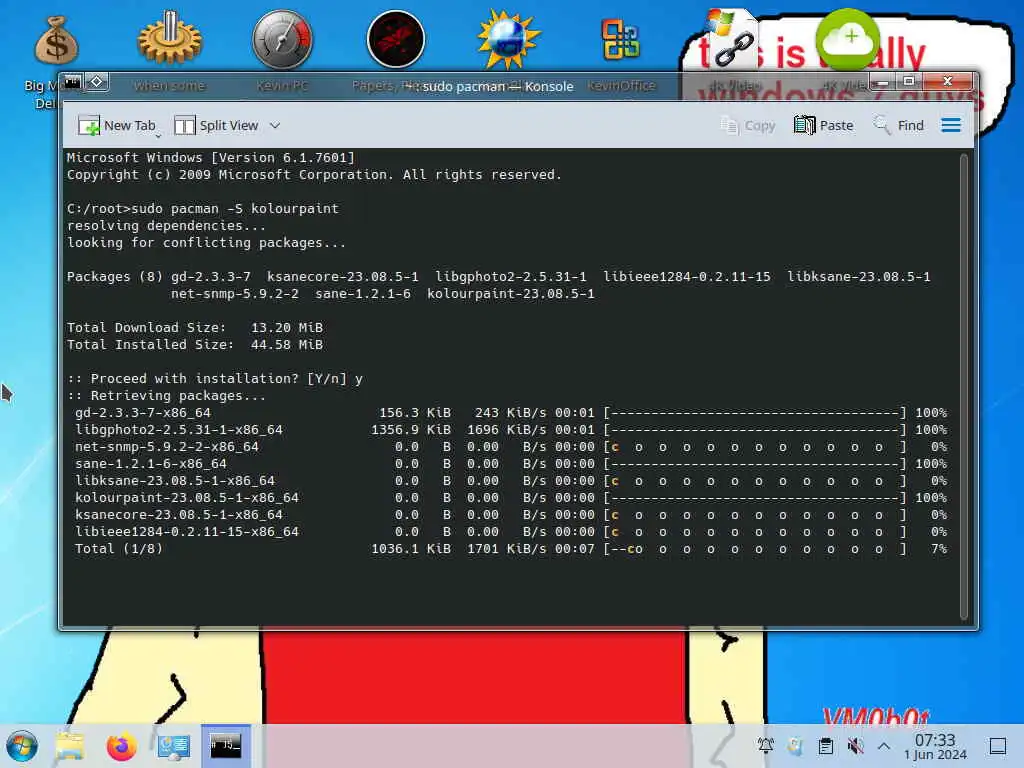
Task: Select the Kevin PC gauge desktop icon
Action: point(282,40)
